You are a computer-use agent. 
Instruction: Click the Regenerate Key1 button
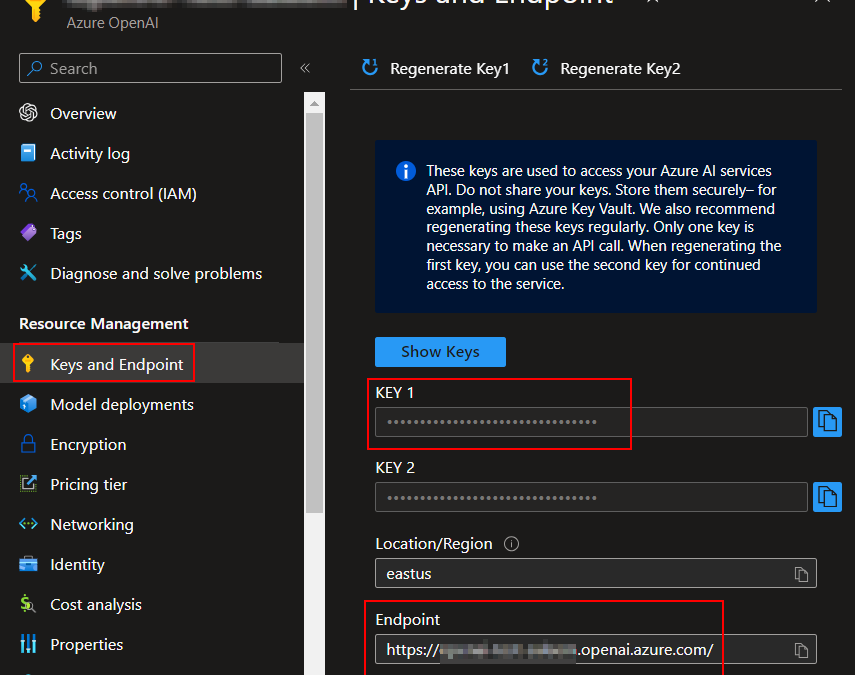(436, 68)
